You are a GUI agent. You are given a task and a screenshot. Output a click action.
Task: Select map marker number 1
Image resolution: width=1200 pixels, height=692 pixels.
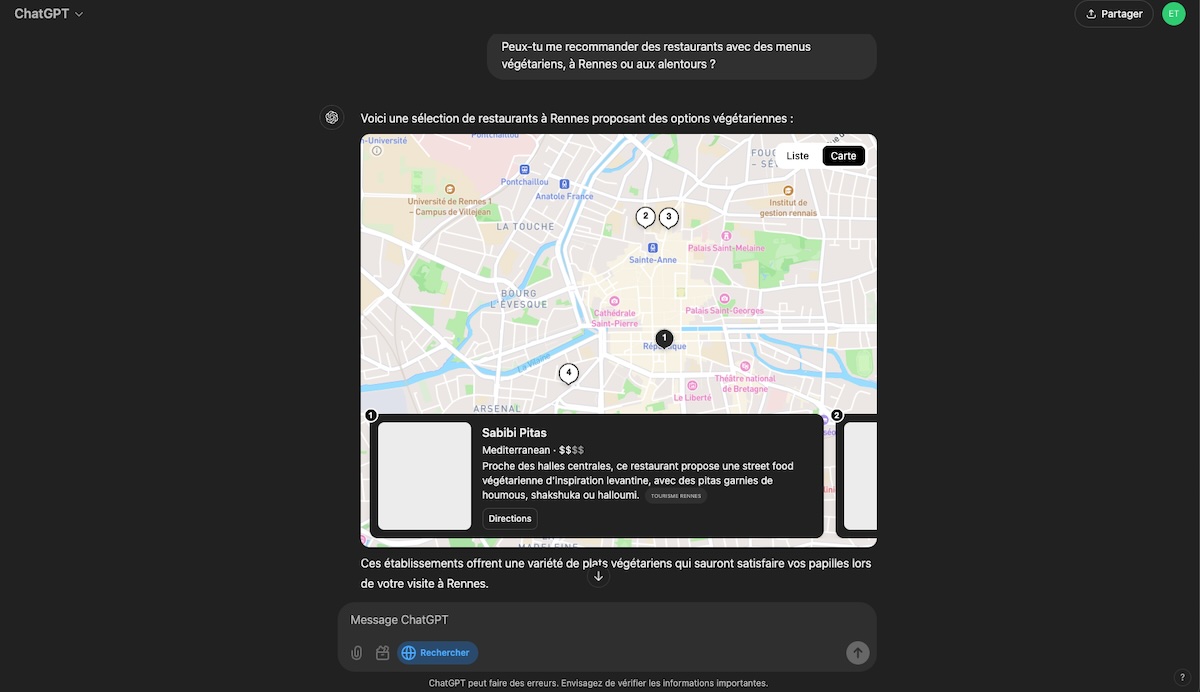point(664,339)
